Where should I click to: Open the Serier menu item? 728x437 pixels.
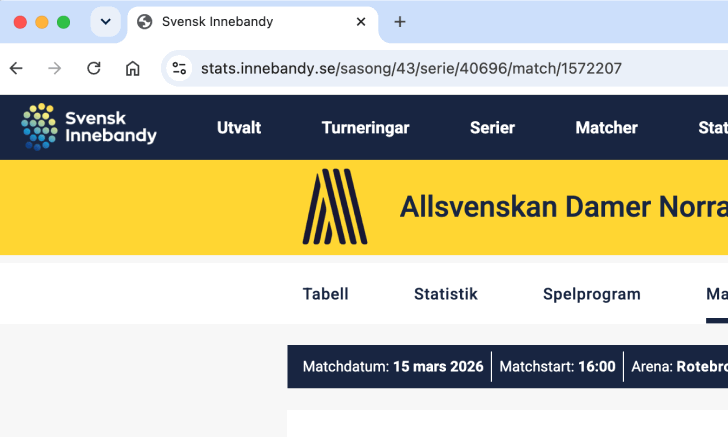pyautogui.click(x=492, y=128)
